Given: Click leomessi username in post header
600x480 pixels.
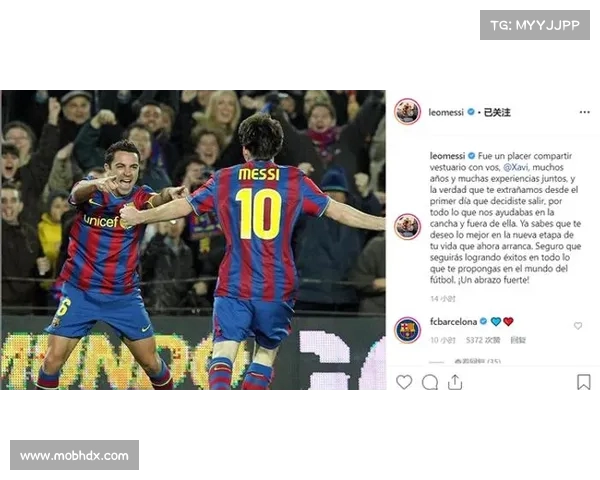Looking at the screenshot, I should pyautogui.click(x=446, y=112).
